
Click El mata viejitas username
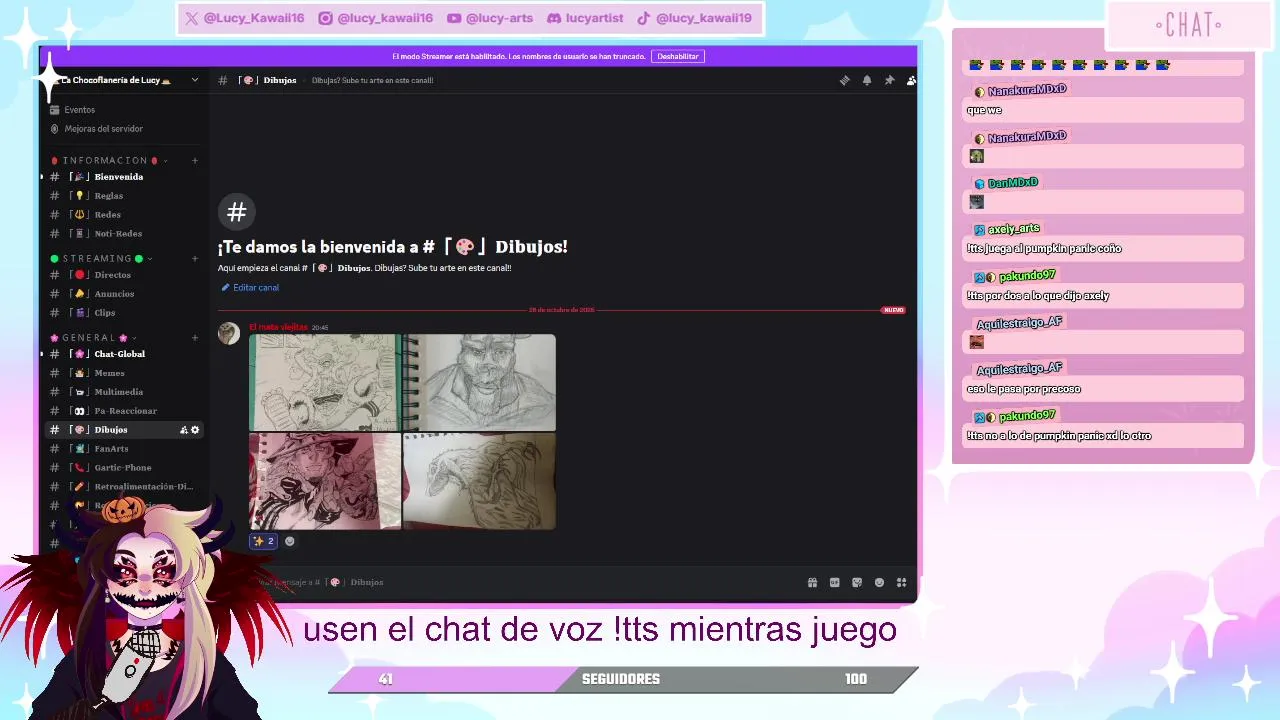(278, 327)
